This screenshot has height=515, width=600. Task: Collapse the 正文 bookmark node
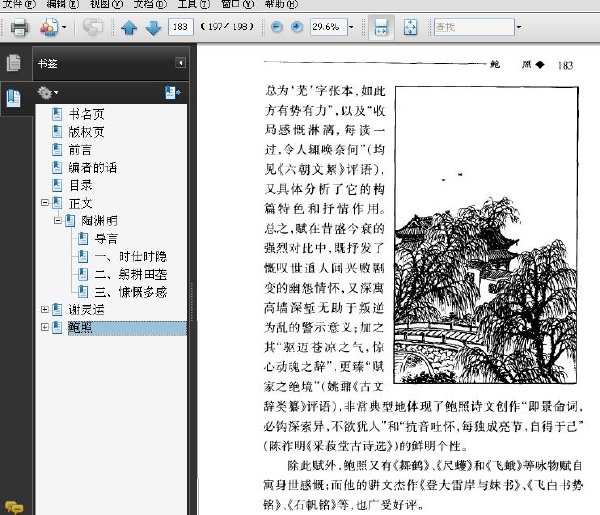point(45,202)
